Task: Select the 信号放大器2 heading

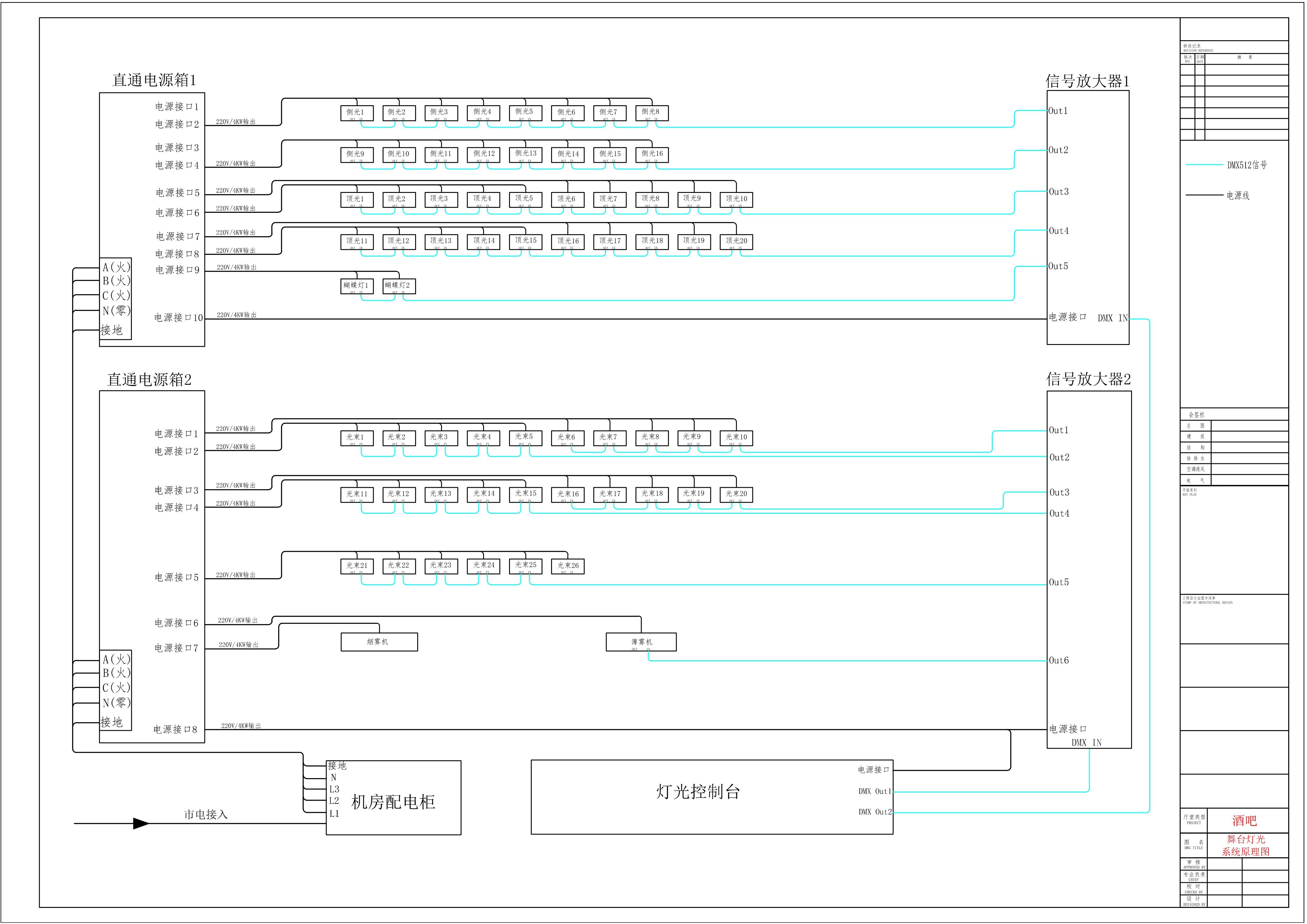Action: coord(1088,379)
